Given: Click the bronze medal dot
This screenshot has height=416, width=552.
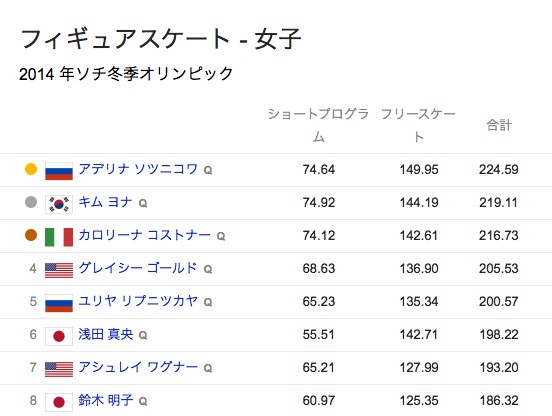Looking at the screenshot, I should click(x=31, y=235).
